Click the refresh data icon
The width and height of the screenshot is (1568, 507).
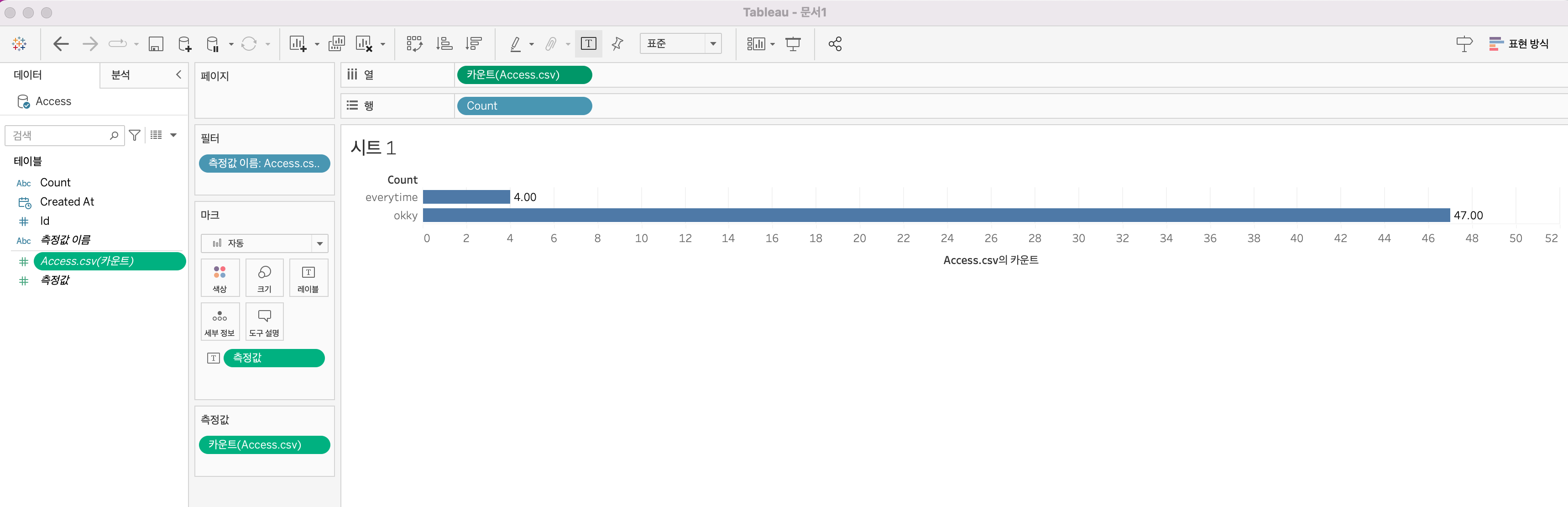[249, 43]
